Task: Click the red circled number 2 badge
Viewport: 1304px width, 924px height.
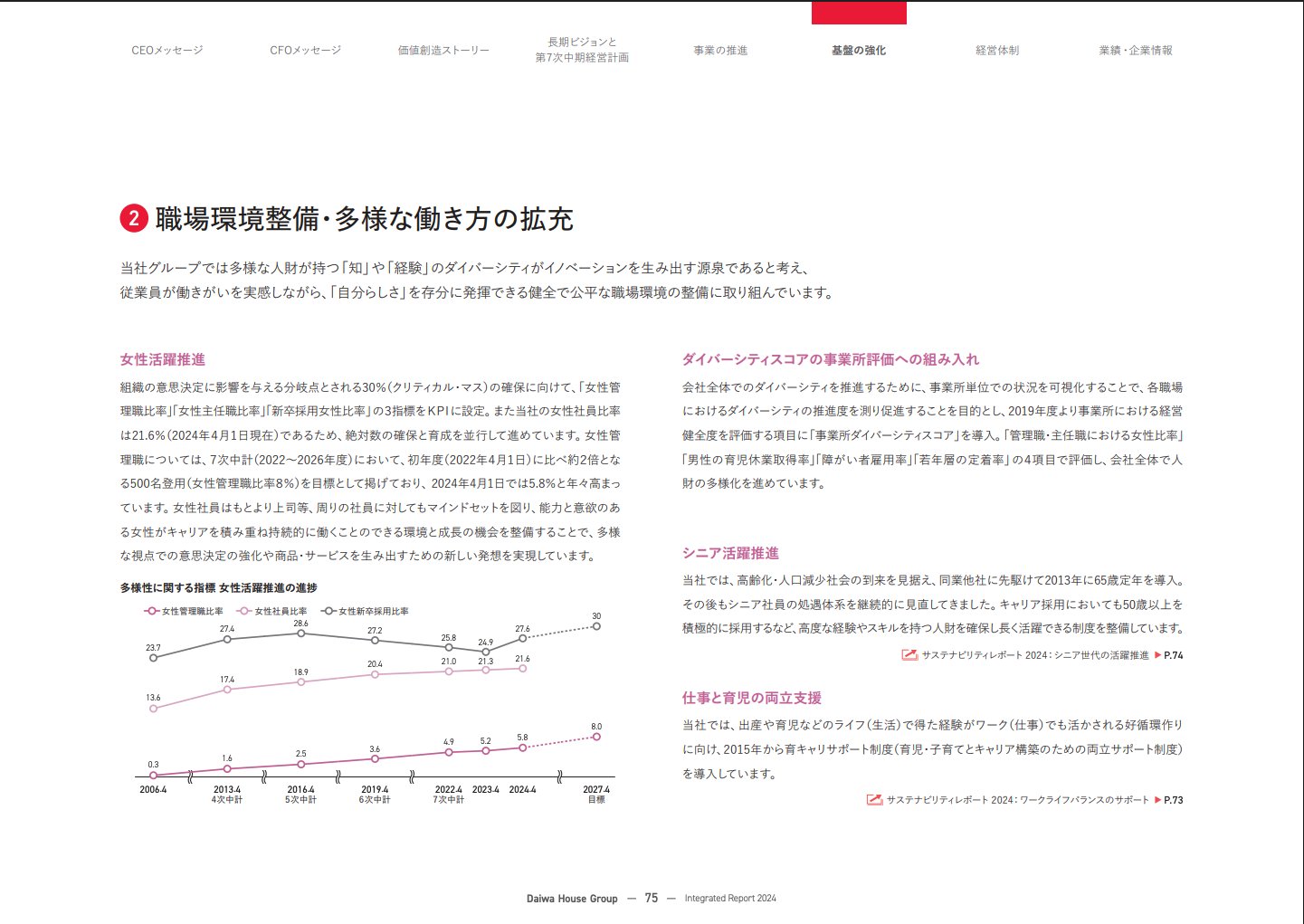Action: click(133, 219)
